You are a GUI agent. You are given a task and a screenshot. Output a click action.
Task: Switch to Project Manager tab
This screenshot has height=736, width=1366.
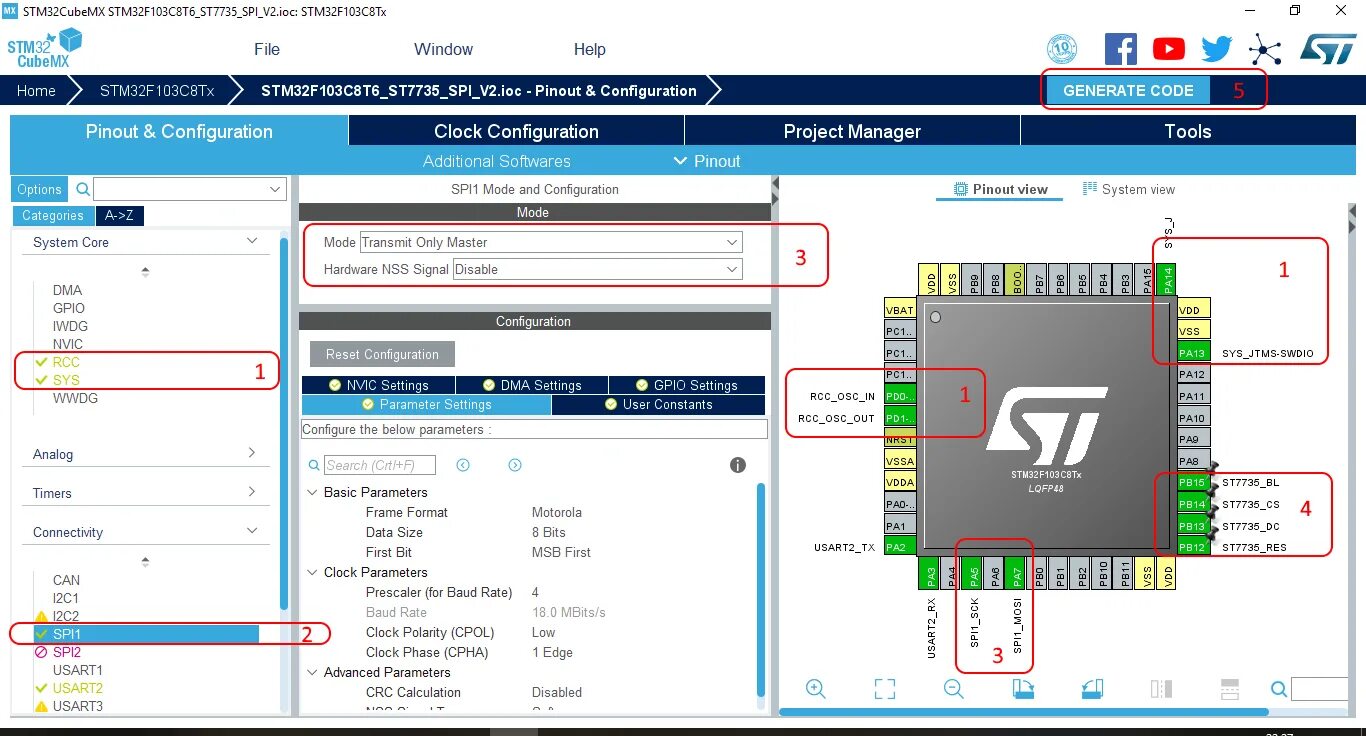click(x=852, y=131)
